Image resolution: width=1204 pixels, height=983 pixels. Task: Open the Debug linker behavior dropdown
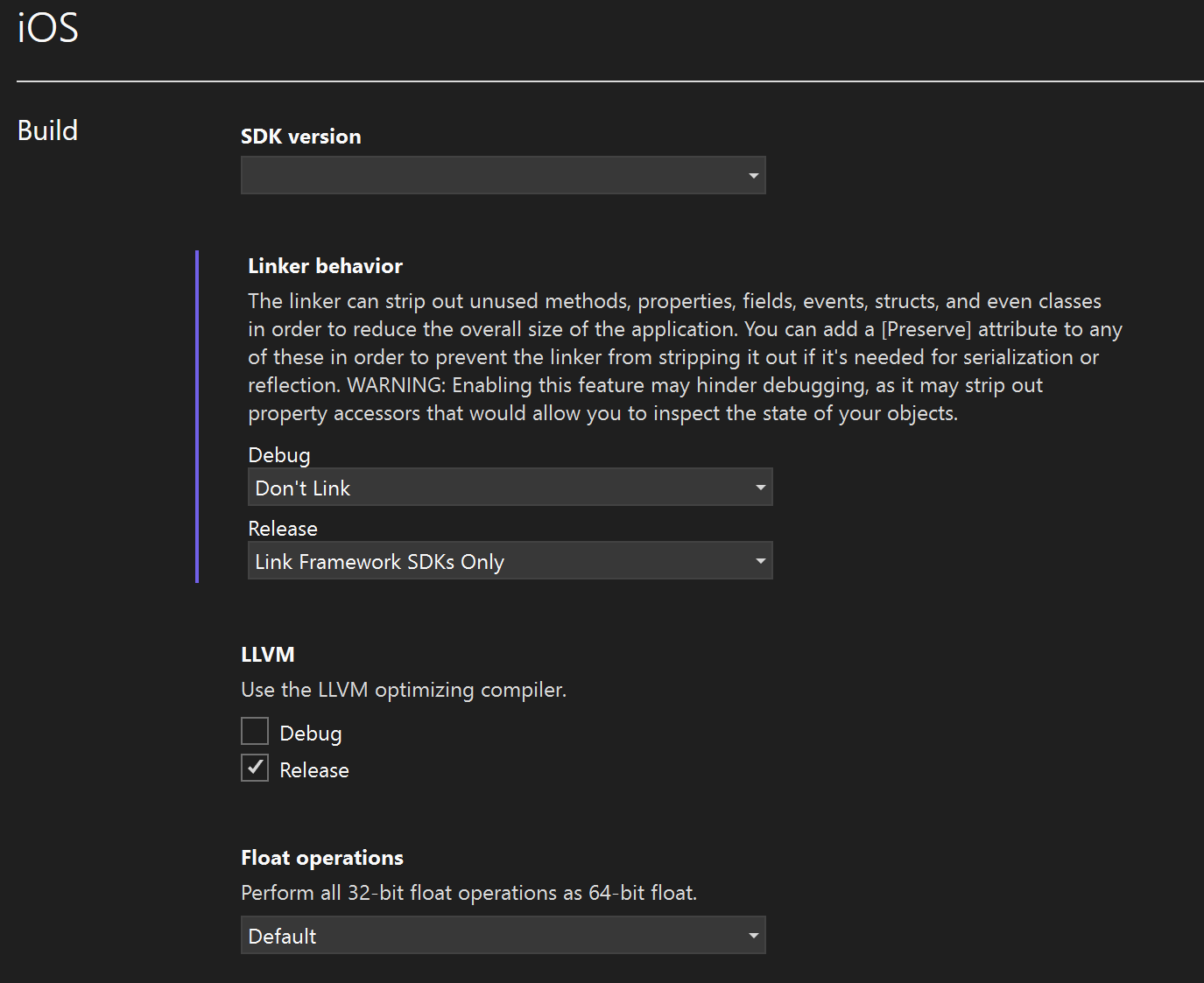point(510,487)
